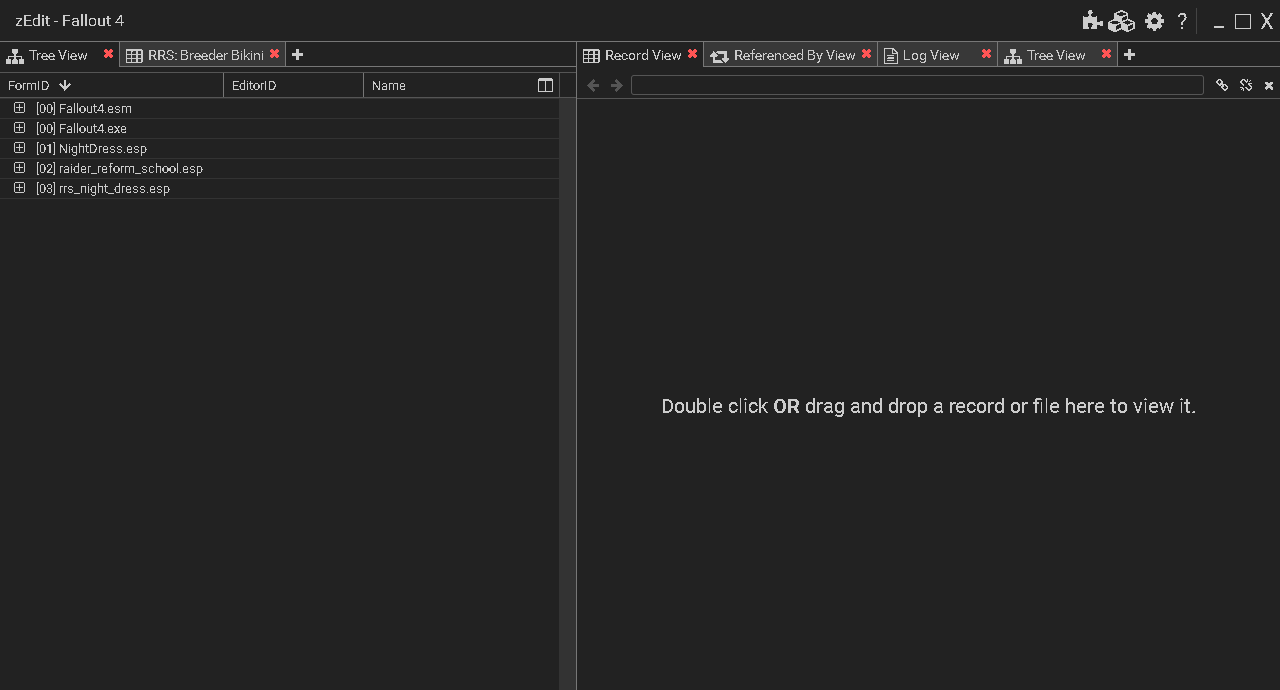This screenshot has width=1280, height=690.
Task: Expand the raider_reform_school.esp node
Action: click(x=19, y=168)
